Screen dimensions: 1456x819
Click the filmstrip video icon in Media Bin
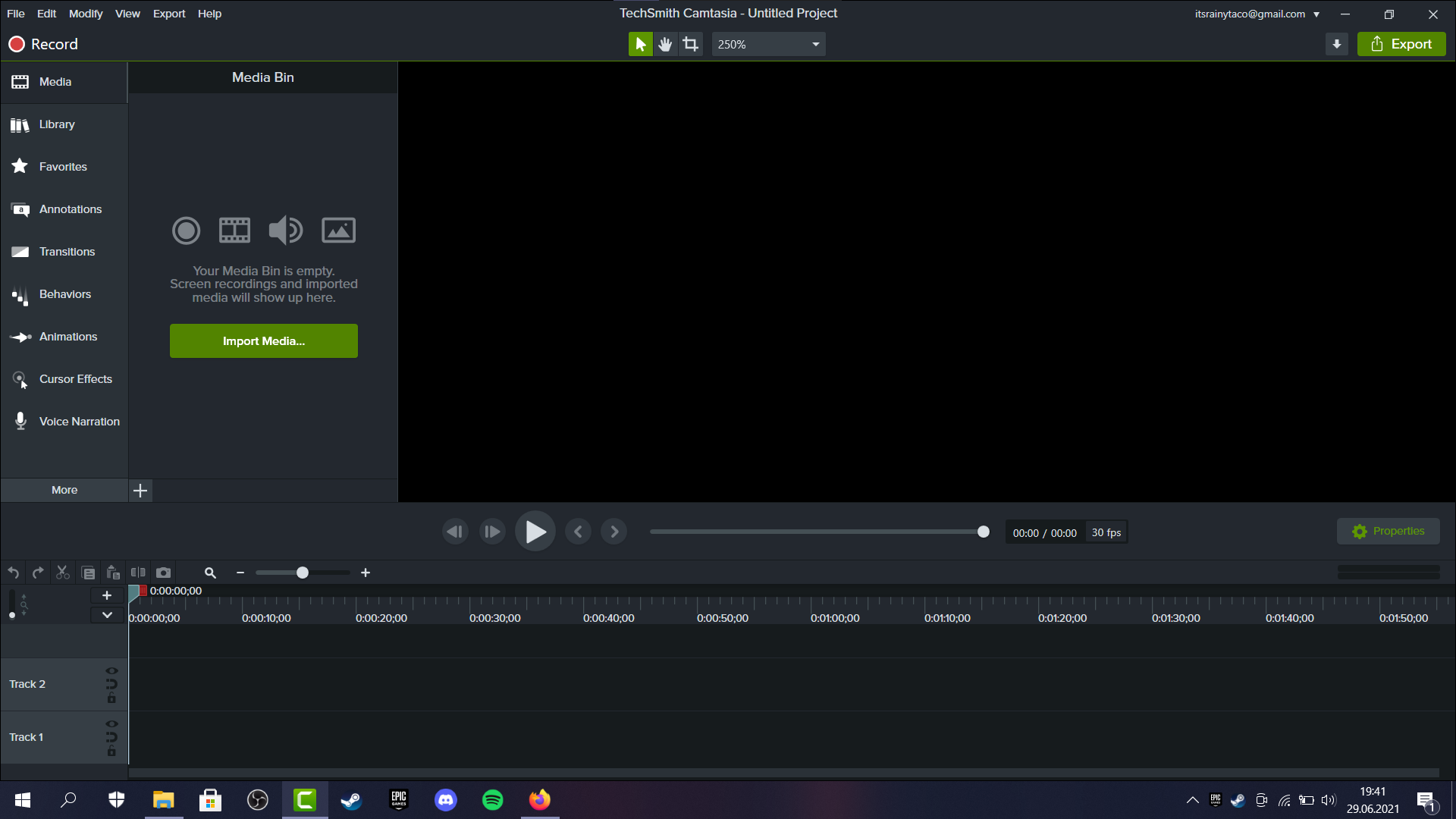(x=234, y=231)
